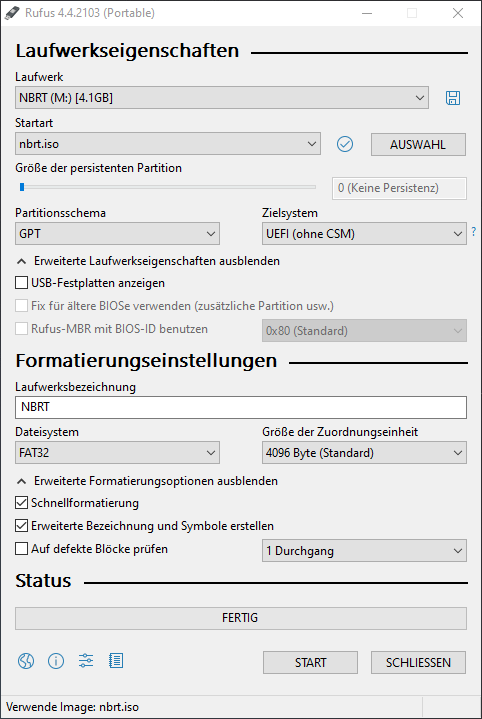
Task: Open the settings sliders icon
Action: pos(86,661)
